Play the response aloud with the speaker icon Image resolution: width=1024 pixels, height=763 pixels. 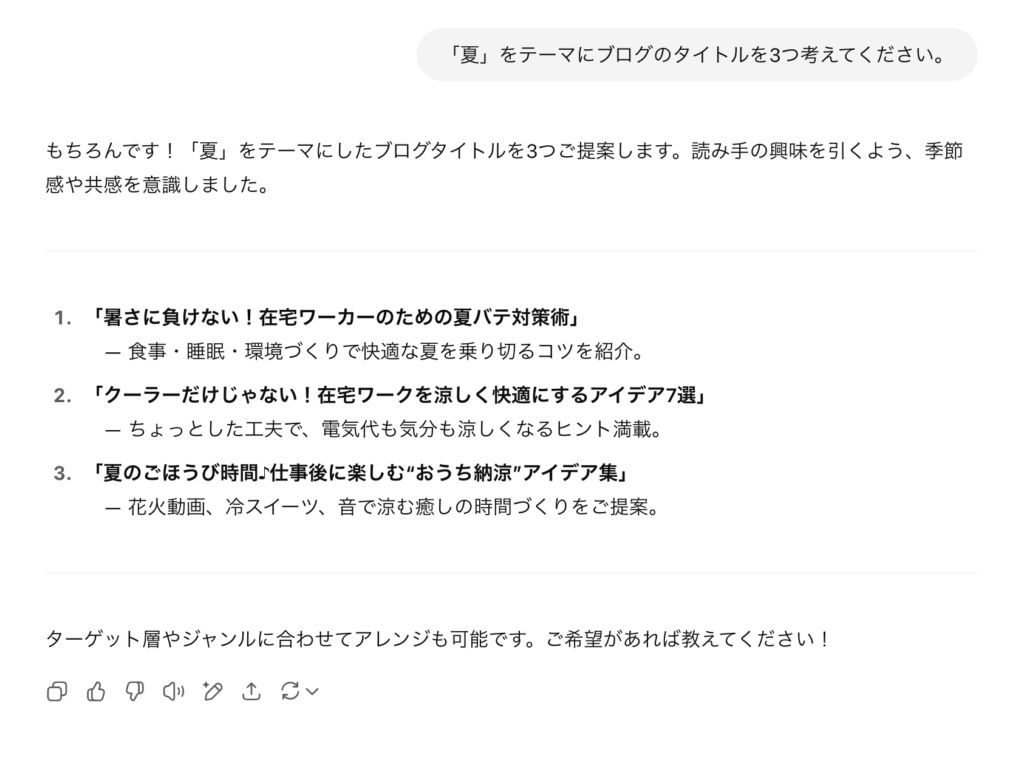click(x=174, y=691)
